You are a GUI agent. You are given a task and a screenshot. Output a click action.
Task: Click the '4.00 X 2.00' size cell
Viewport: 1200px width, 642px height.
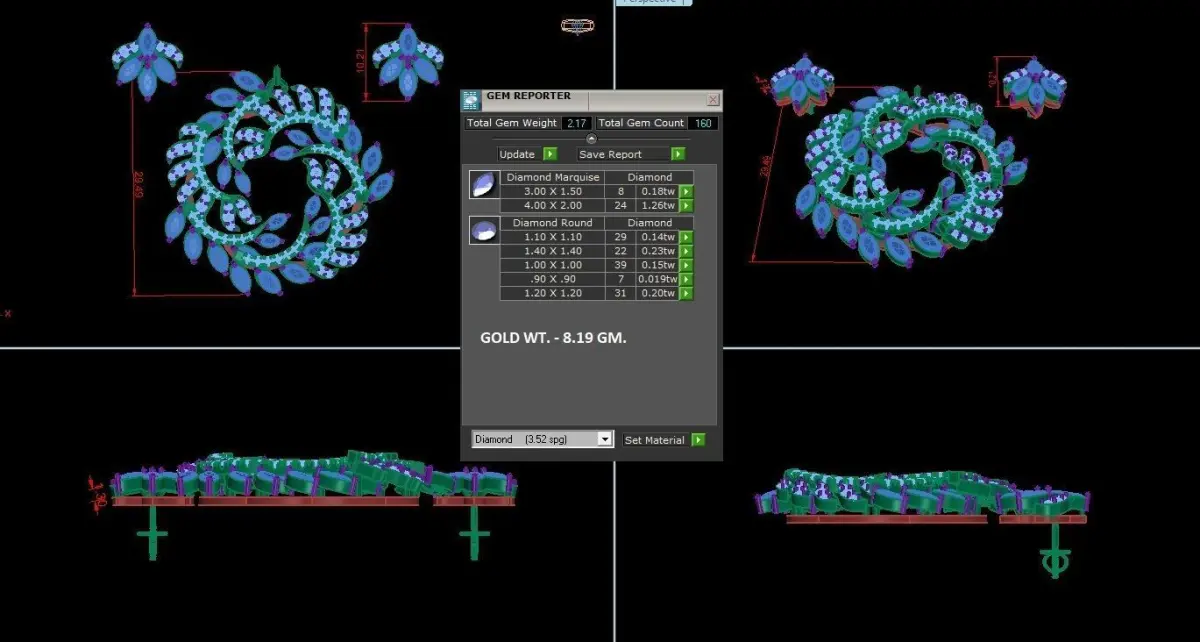click(x=552, y=206)
